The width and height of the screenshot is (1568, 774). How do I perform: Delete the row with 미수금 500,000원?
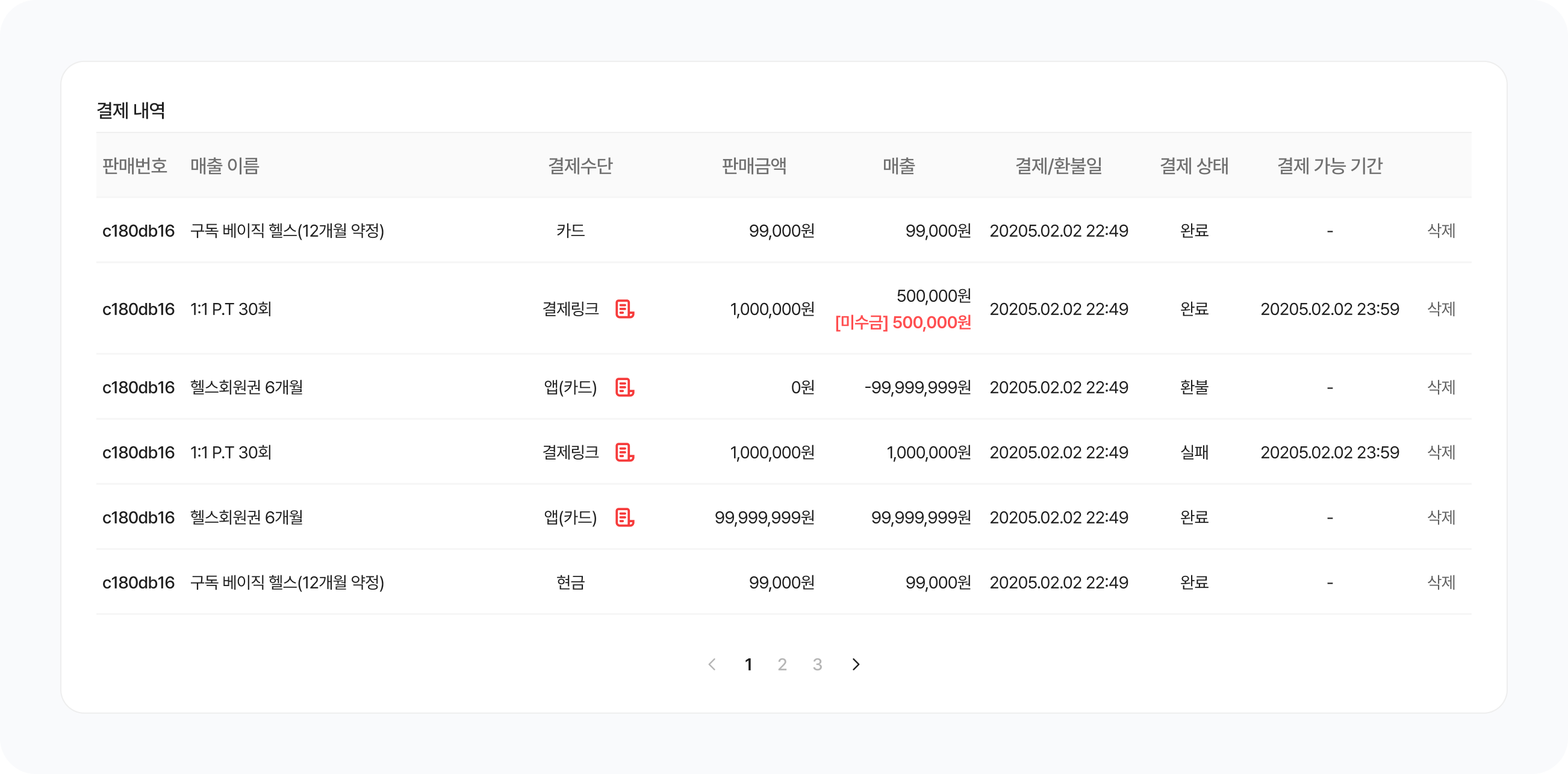point(1441,310)
